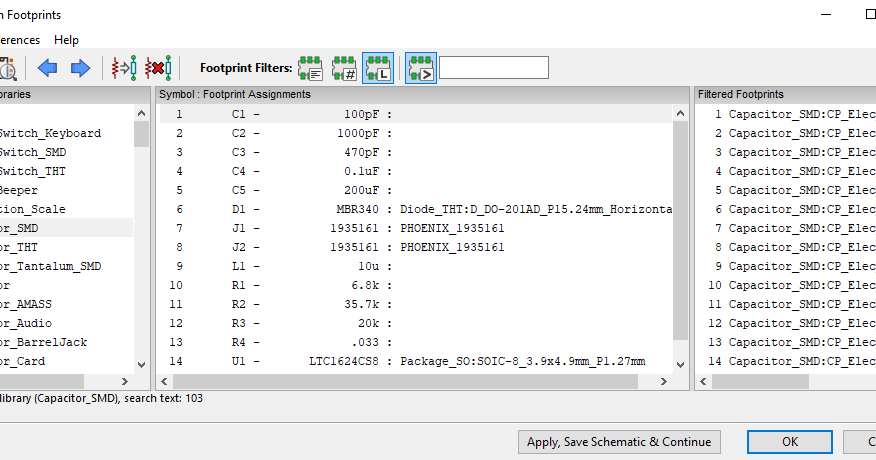This screenshot has width=876, height=460.
Task: Click filtered footprints horizontal scrollbar thumb
Action: click(760, 381)
